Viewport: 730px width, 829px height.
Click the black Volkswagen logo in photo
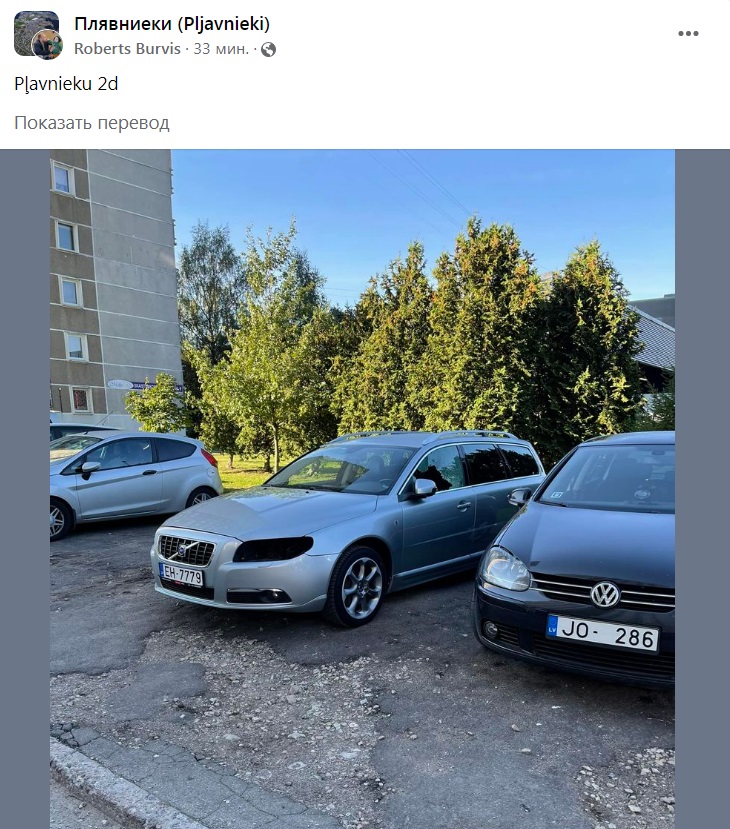[x=605, y=594]
